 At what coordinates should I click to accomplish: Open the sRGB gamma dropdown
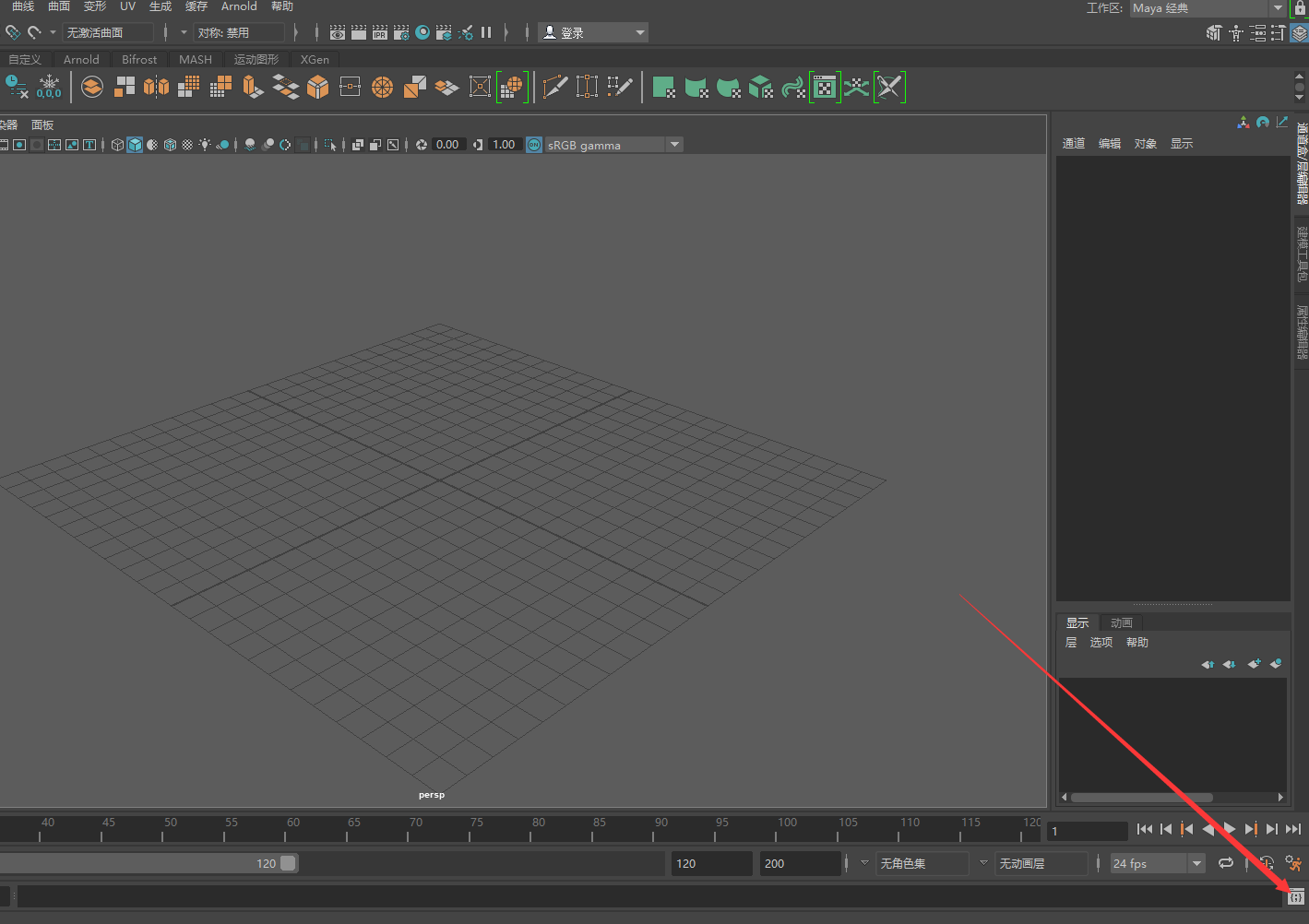[613, 145]
